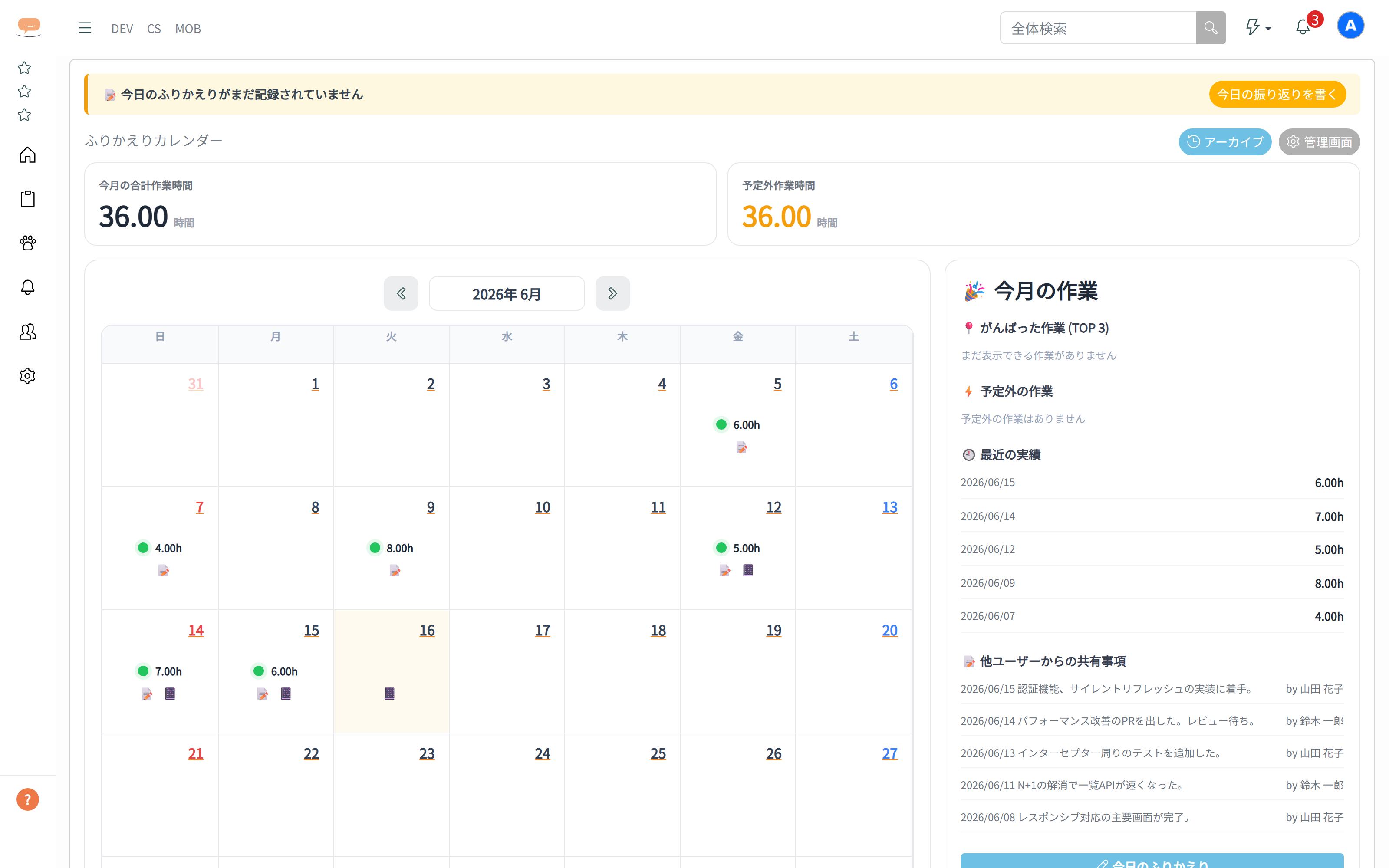
Task: Open the 2026年 6月 month picker
Action: [x=507, y=294]
